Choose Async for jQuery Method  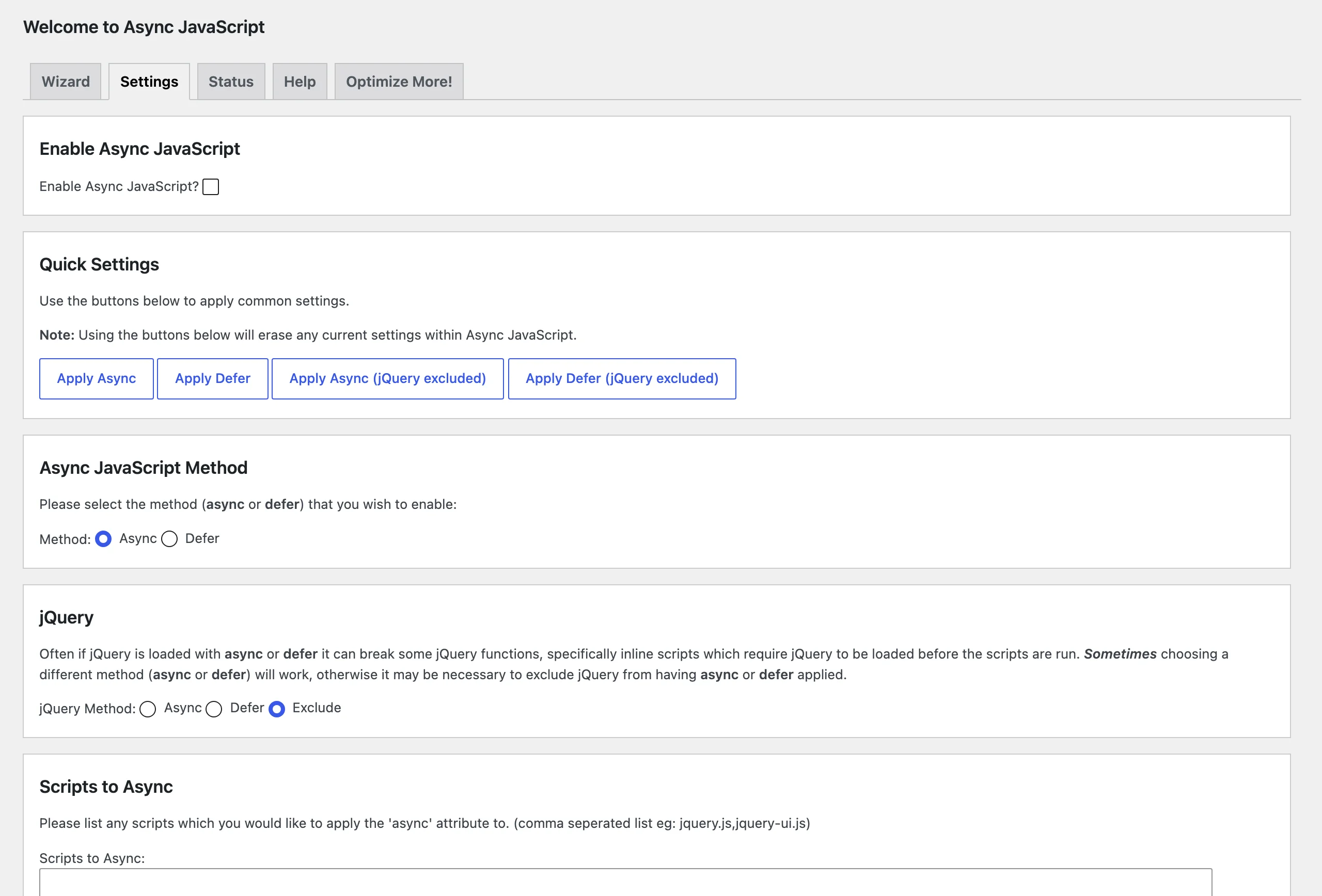148,709
